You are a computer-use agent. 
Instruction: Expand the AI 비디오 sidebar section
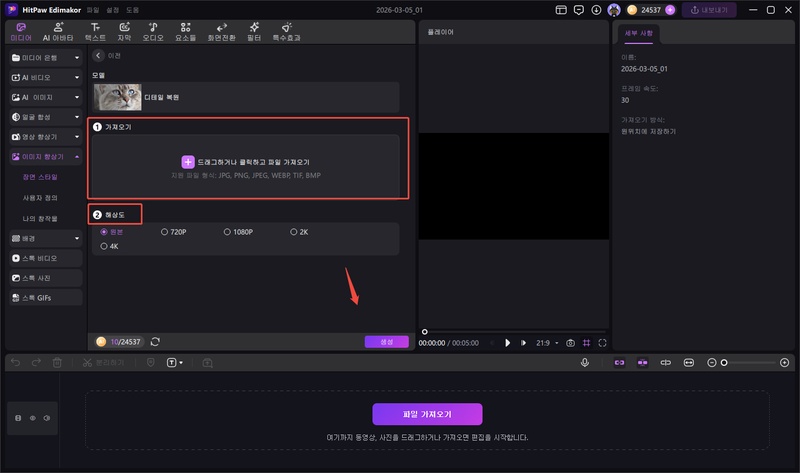[x=46, y=78]
